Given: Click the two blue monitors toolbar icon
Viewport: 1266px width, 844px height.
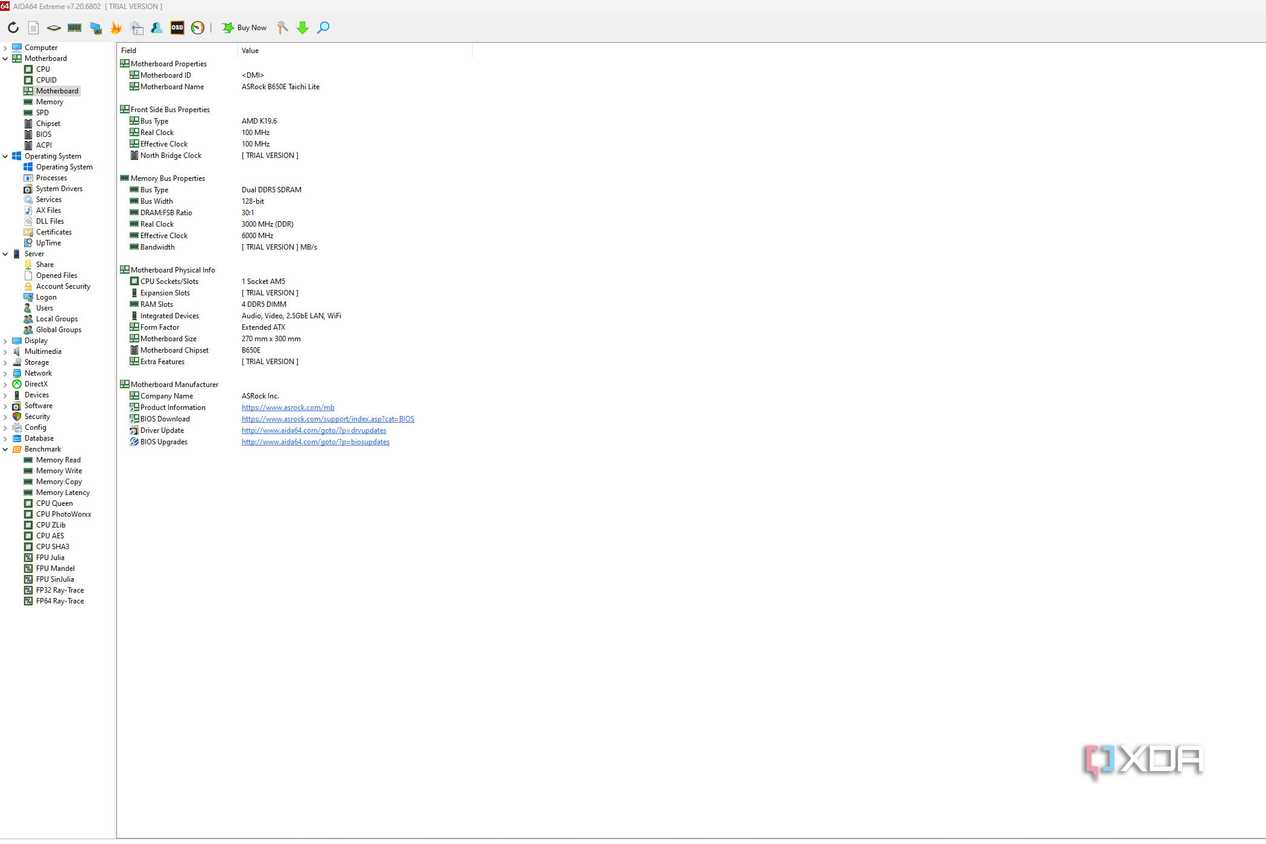Looking at the screenshot, I should pyautogui.click(x=96, y=28).
